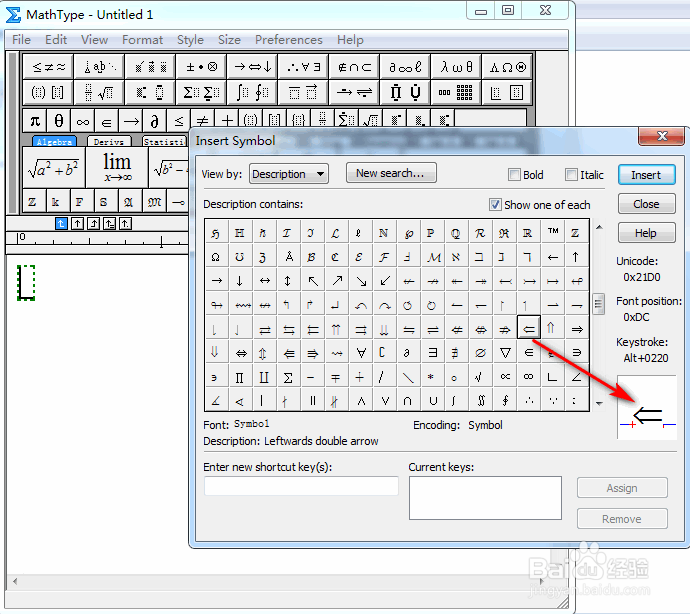This screenshot has height=614, width=690.
Task: Open the operator symbols palette (±•⊗)
Action: [x=202, y=67]
